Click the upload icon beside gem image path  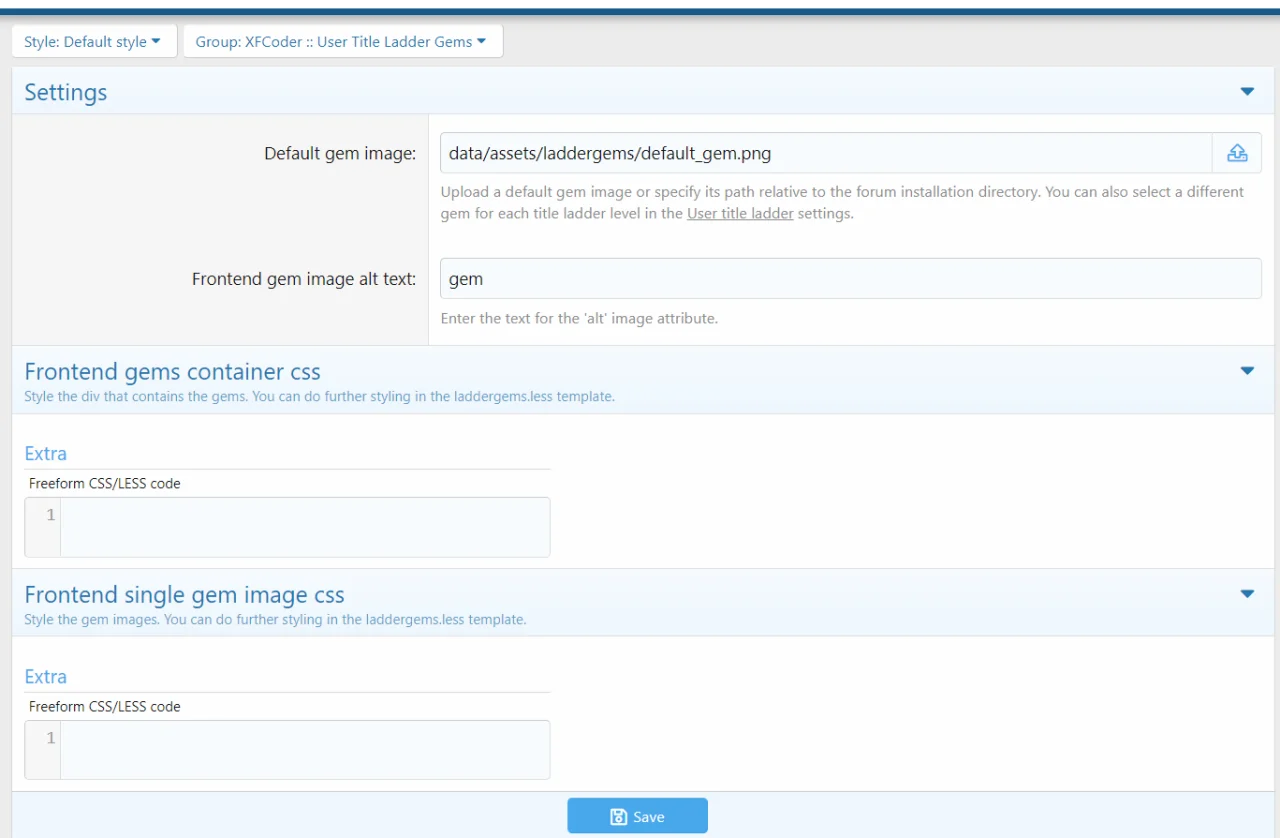1237,153
